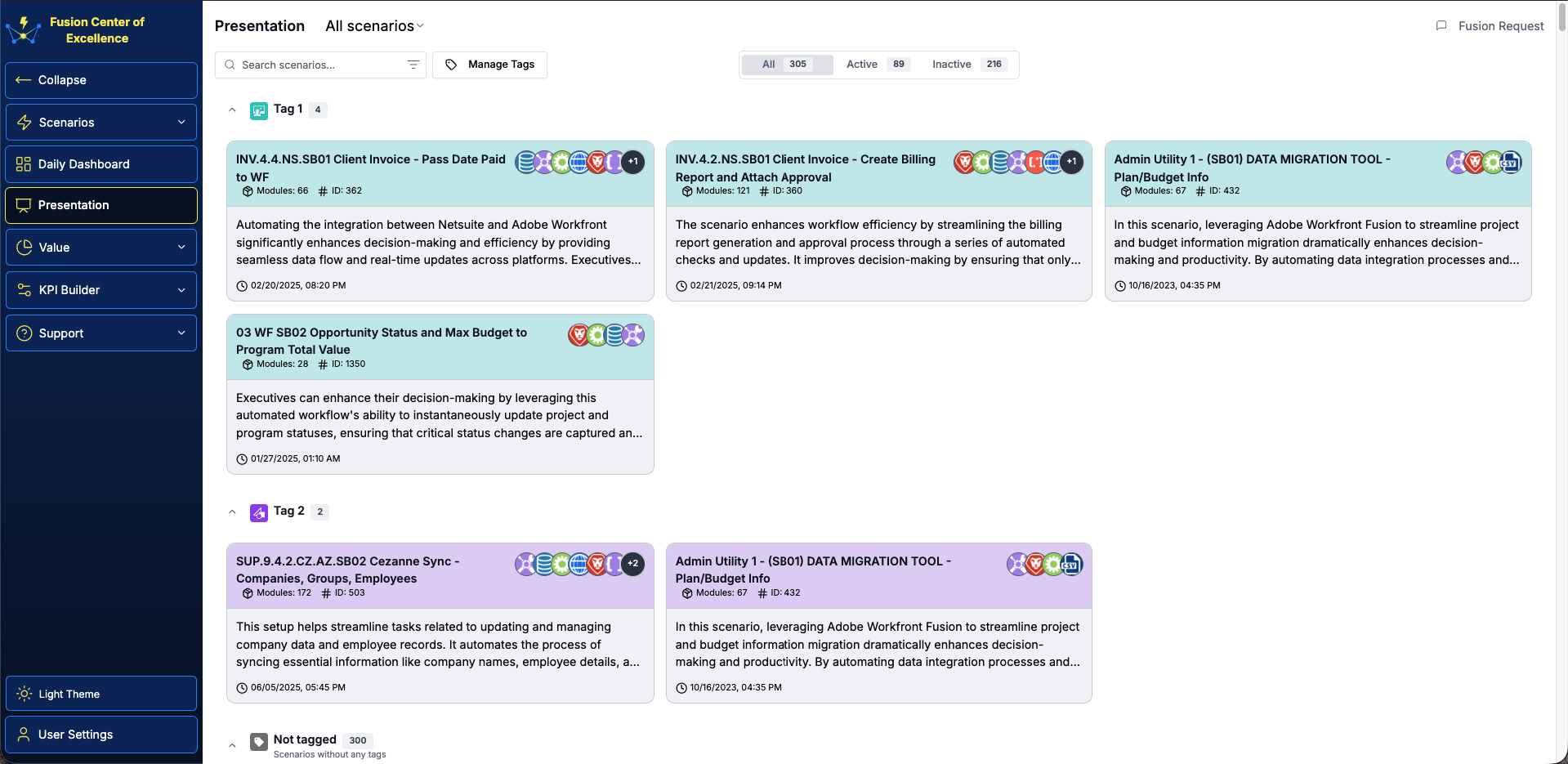
Task: Click in the Search scenarios field
Action: click(x=320, y=65)
